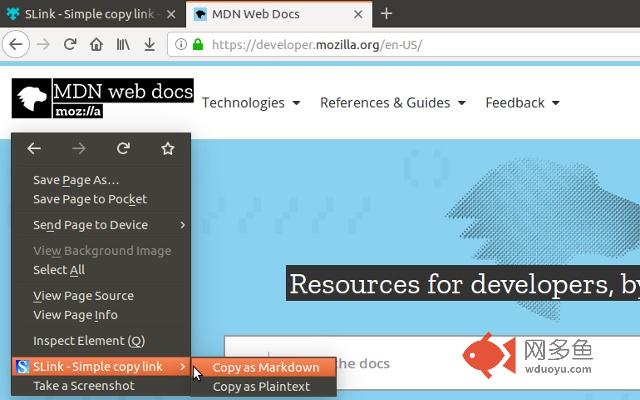
Task: Expand SLink submenu chevron
Action: click(x=182, y=367)
